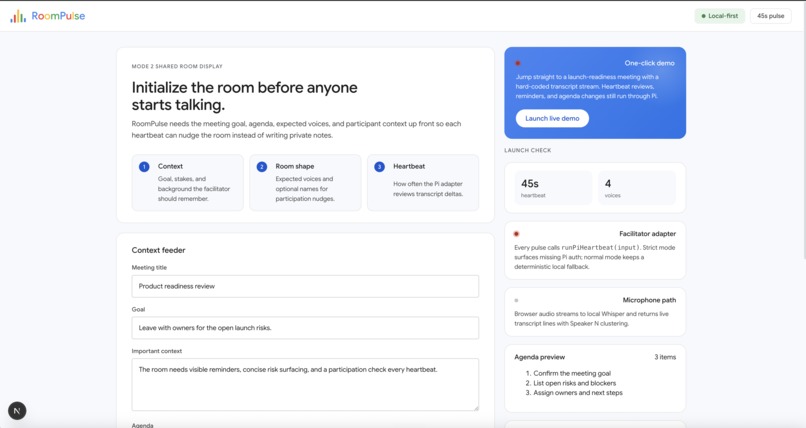
Task: Open the Context step card
Action: pyautogui.click(x=188, y=182)
